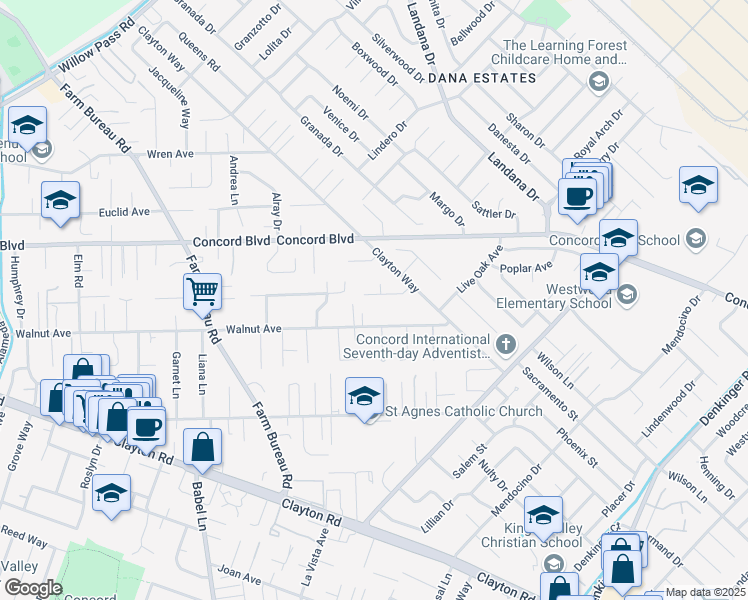
Task: Click the Map data ©2025 attribution
Action: pos(706,592)
